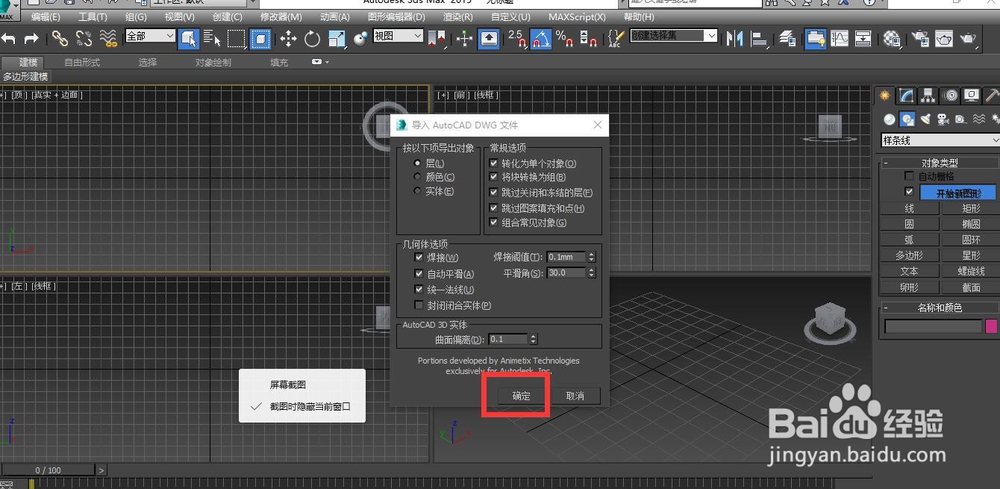Select the Bind to Space Warp tool

click(x=108, y=39)
